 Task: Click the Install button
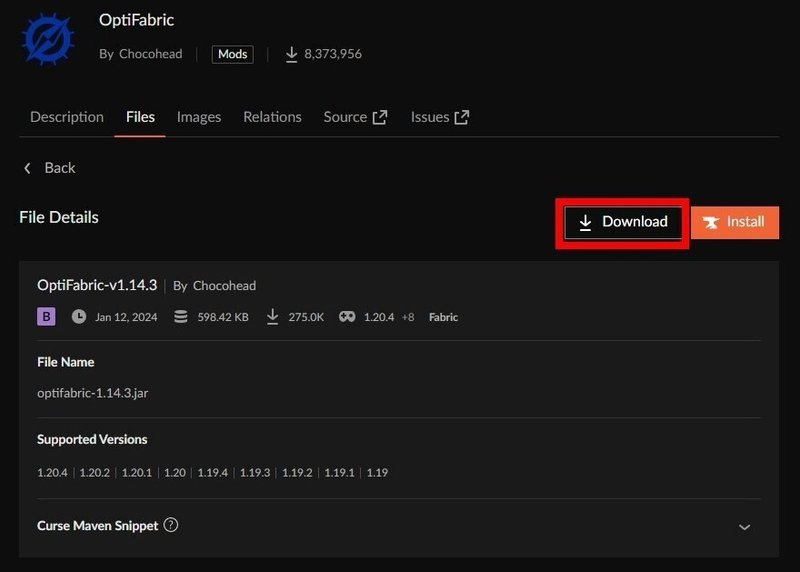[x=735, y=222]
